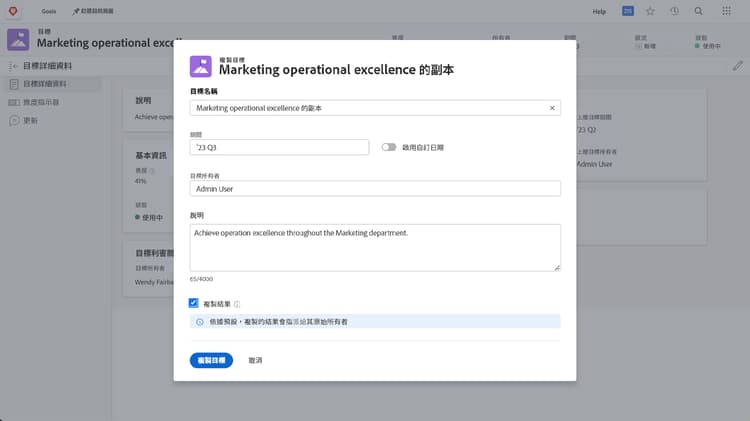Viewport: 750px width, 421px height.
Task: Click the description textarea resize handle
Action: (557, 268)
